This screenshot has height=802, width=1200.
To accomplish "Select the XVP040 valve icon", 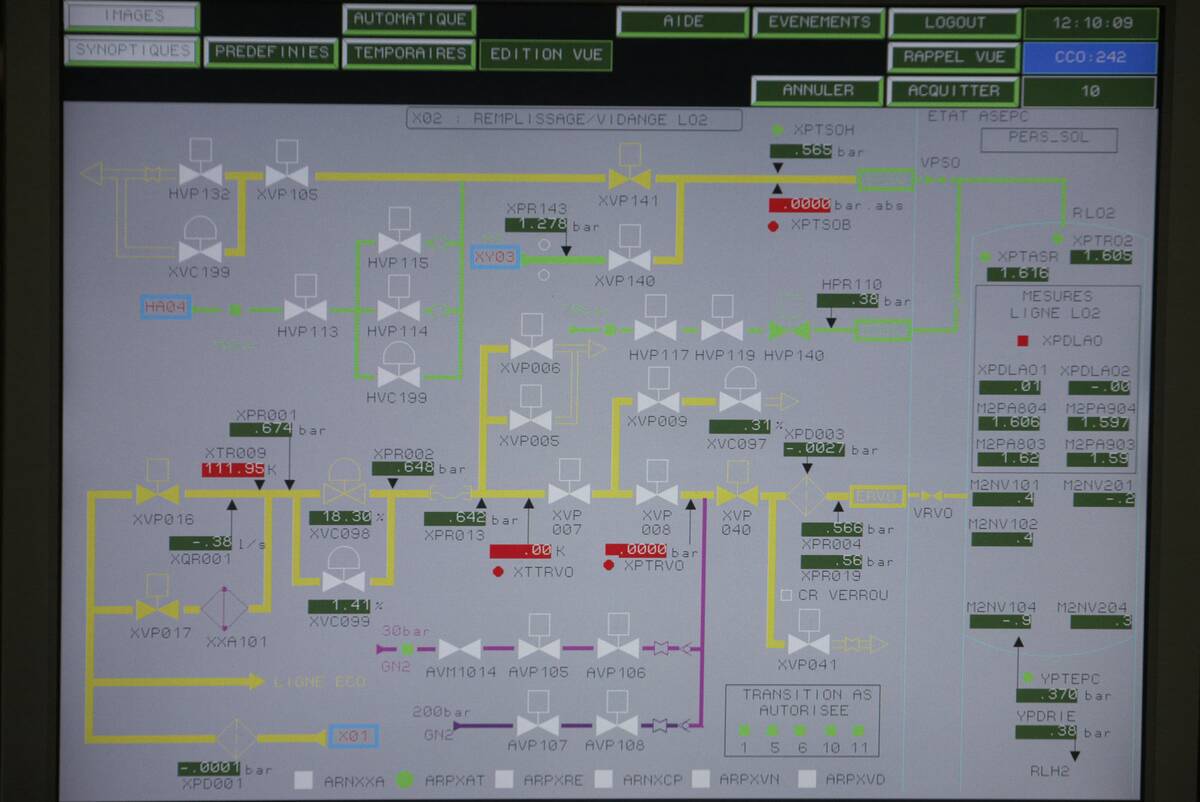I will coord(737,494).
